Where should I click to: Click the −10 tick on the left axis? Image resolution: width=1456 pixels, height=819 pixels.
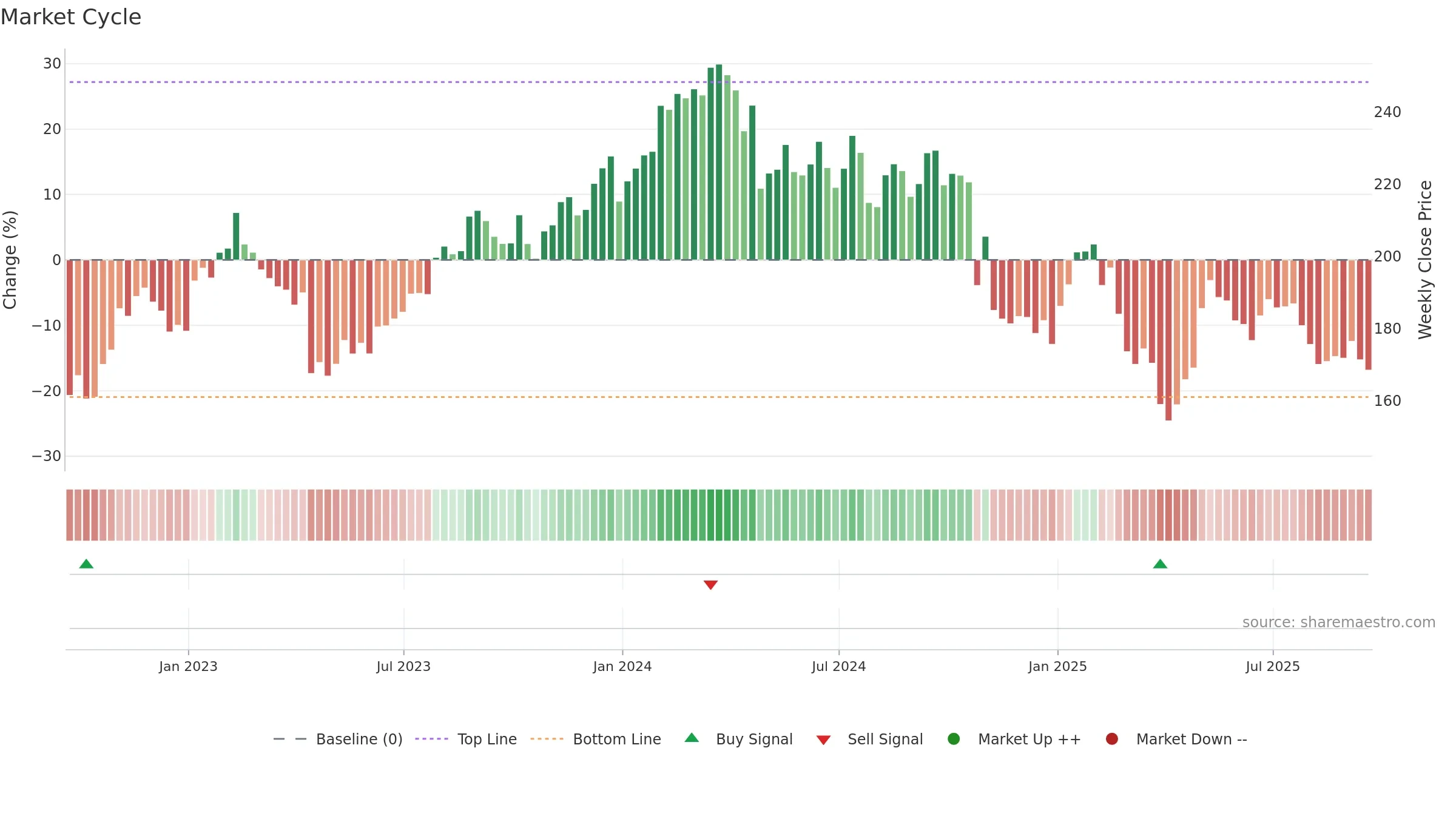coord(47,326)
